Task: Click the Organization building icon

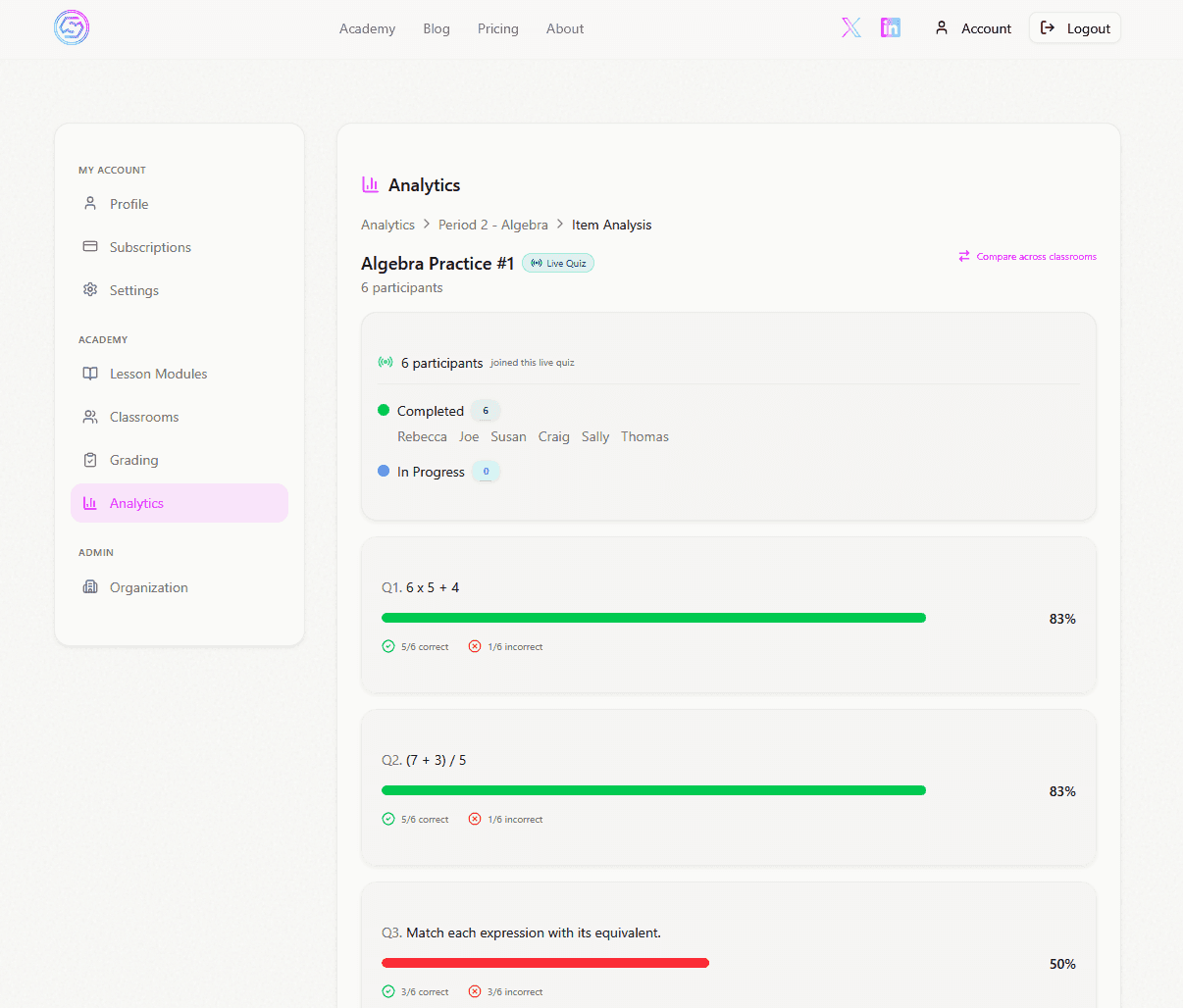Action: coord(90,587)
